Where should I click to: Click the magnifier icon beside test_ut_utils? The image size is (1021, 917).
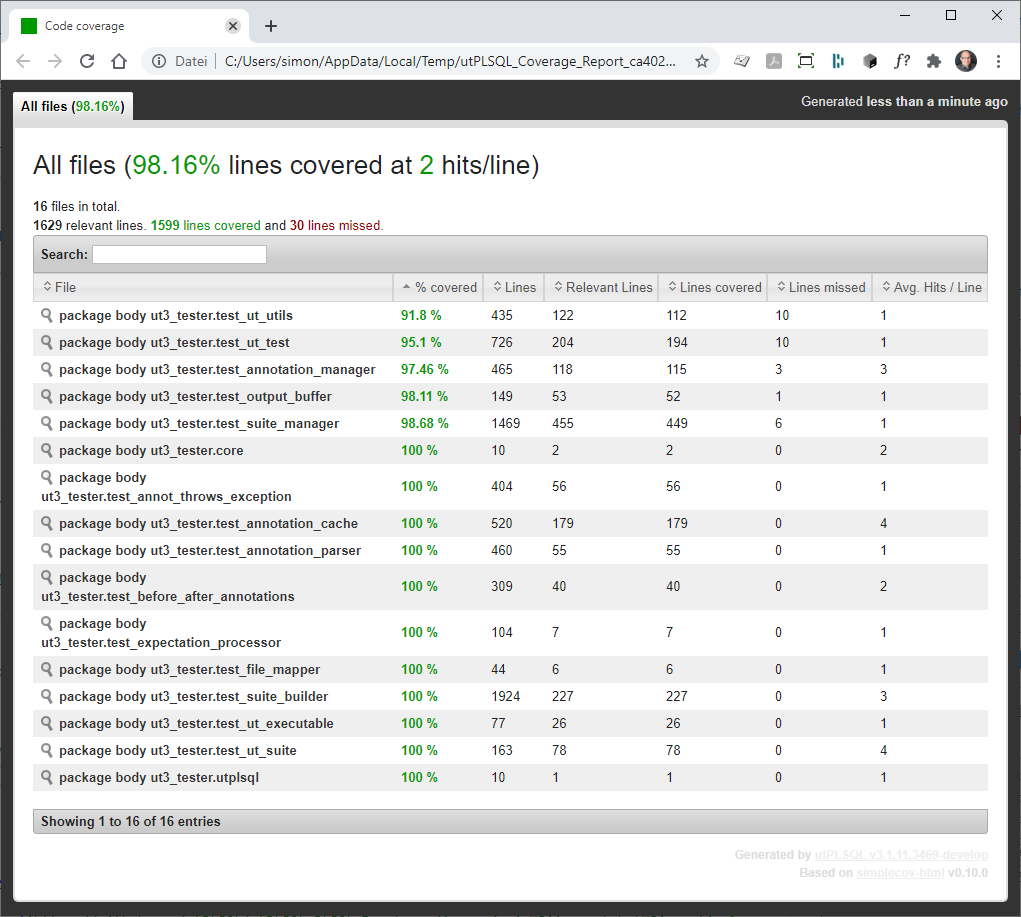(x=46, y=315)
